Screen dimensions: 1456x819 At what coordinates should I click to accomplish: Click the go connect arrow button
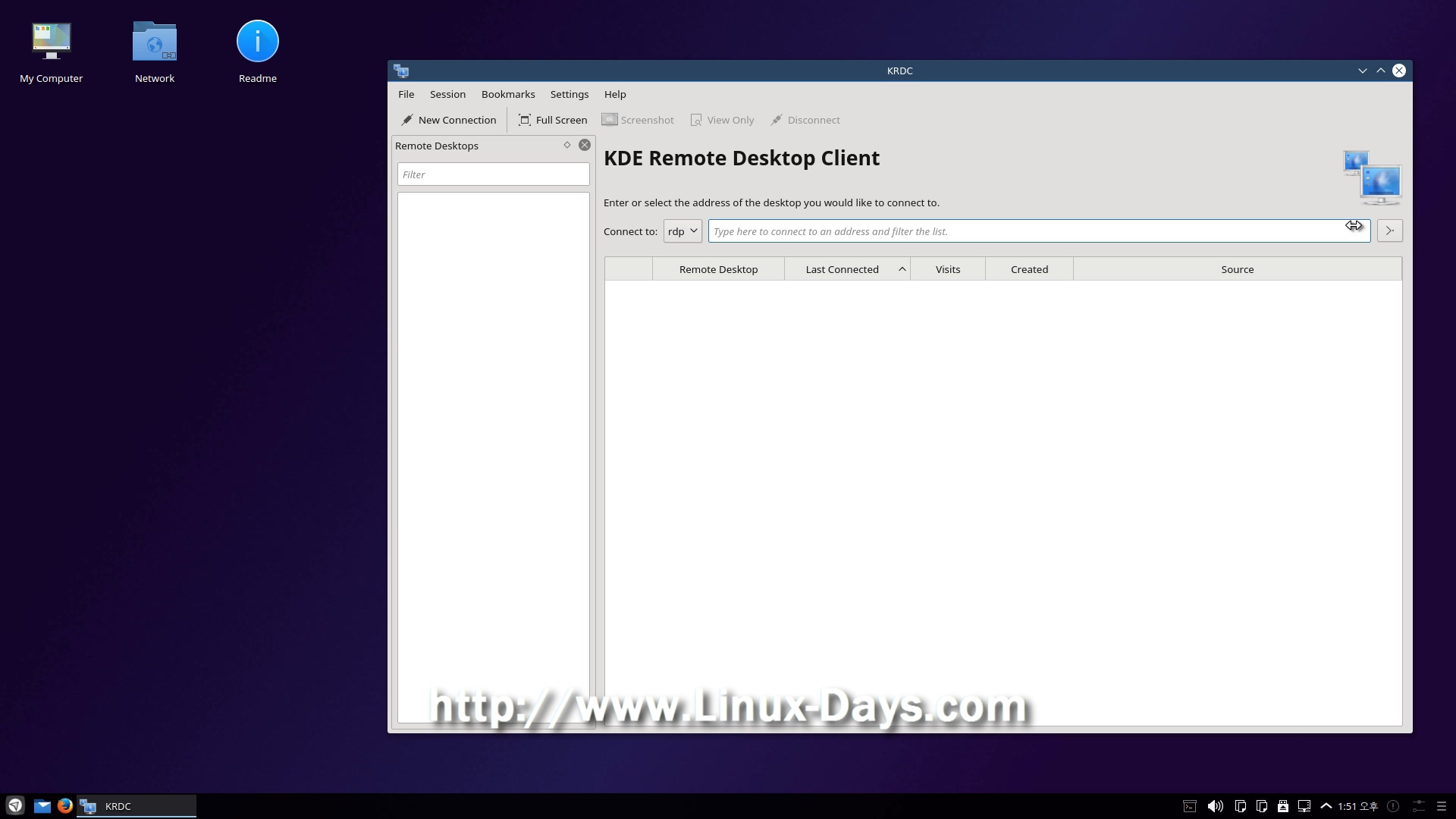(x=1389, y=231)
